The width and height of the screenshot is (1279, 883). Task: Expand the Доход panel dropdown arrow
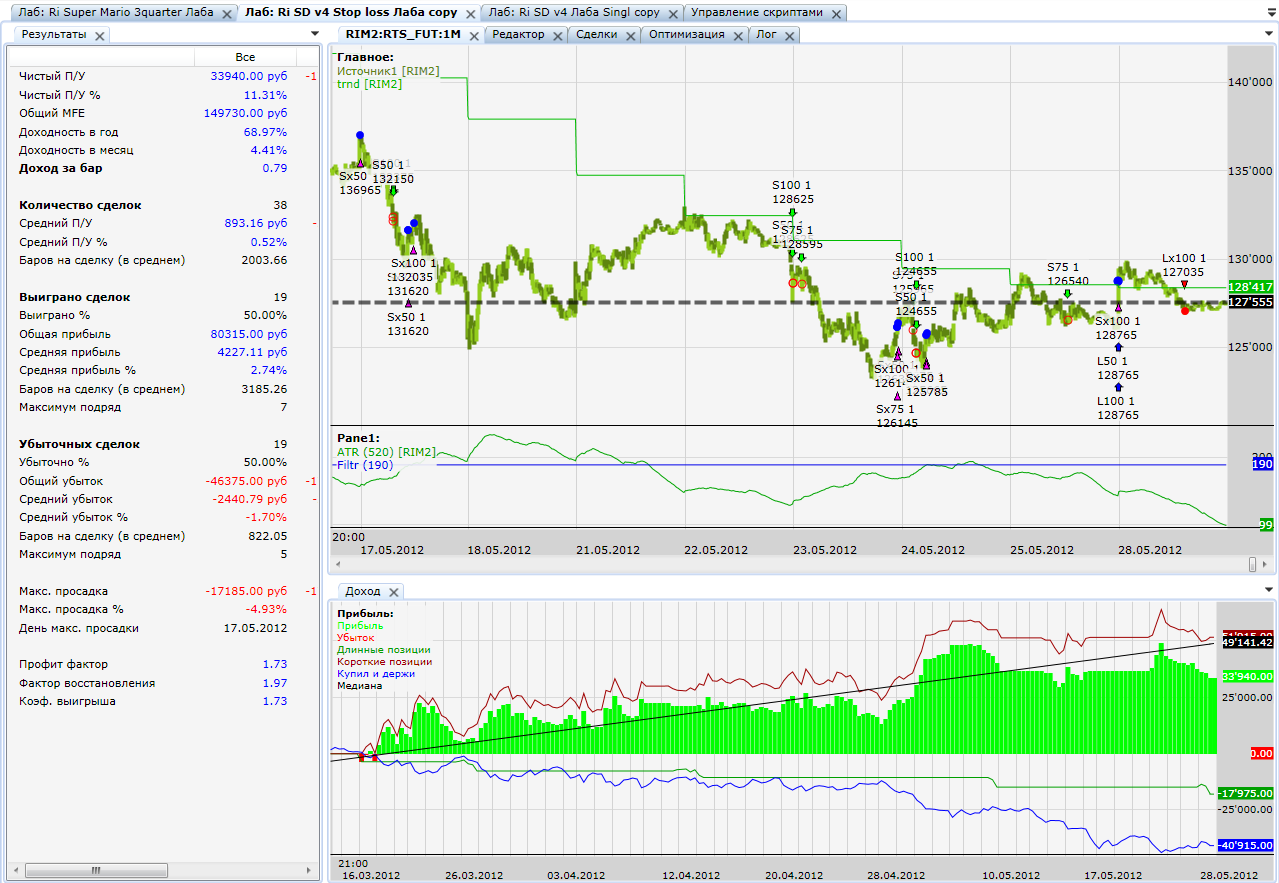tap(1269, 590)
